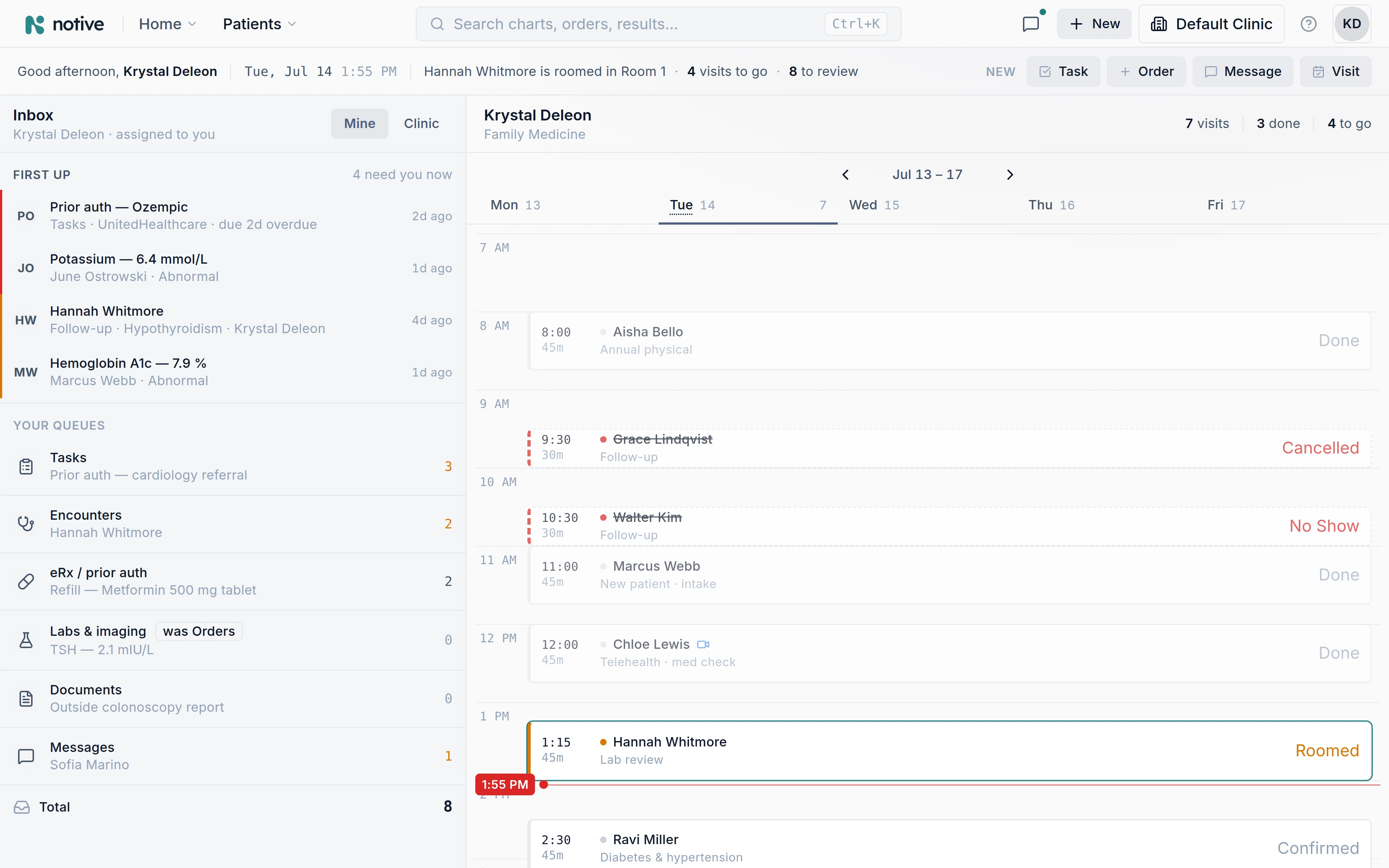Open the help question mark icon
This screenshot has width=1389, height=868.
click(x=1308, y=24)
